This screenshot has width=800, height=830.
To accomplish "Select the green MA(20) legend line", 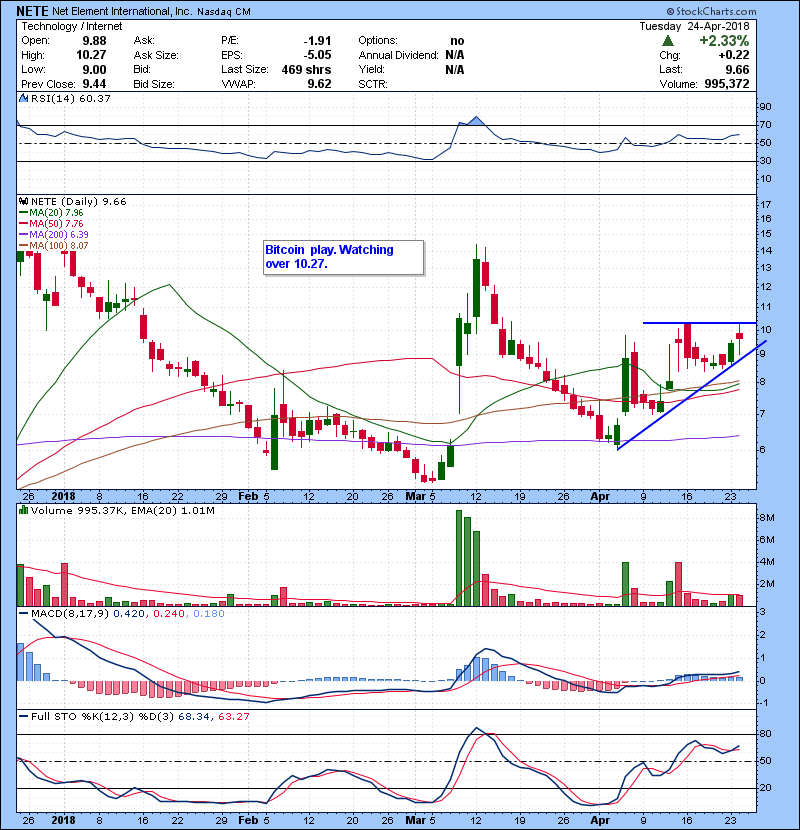I will [23, 213].
